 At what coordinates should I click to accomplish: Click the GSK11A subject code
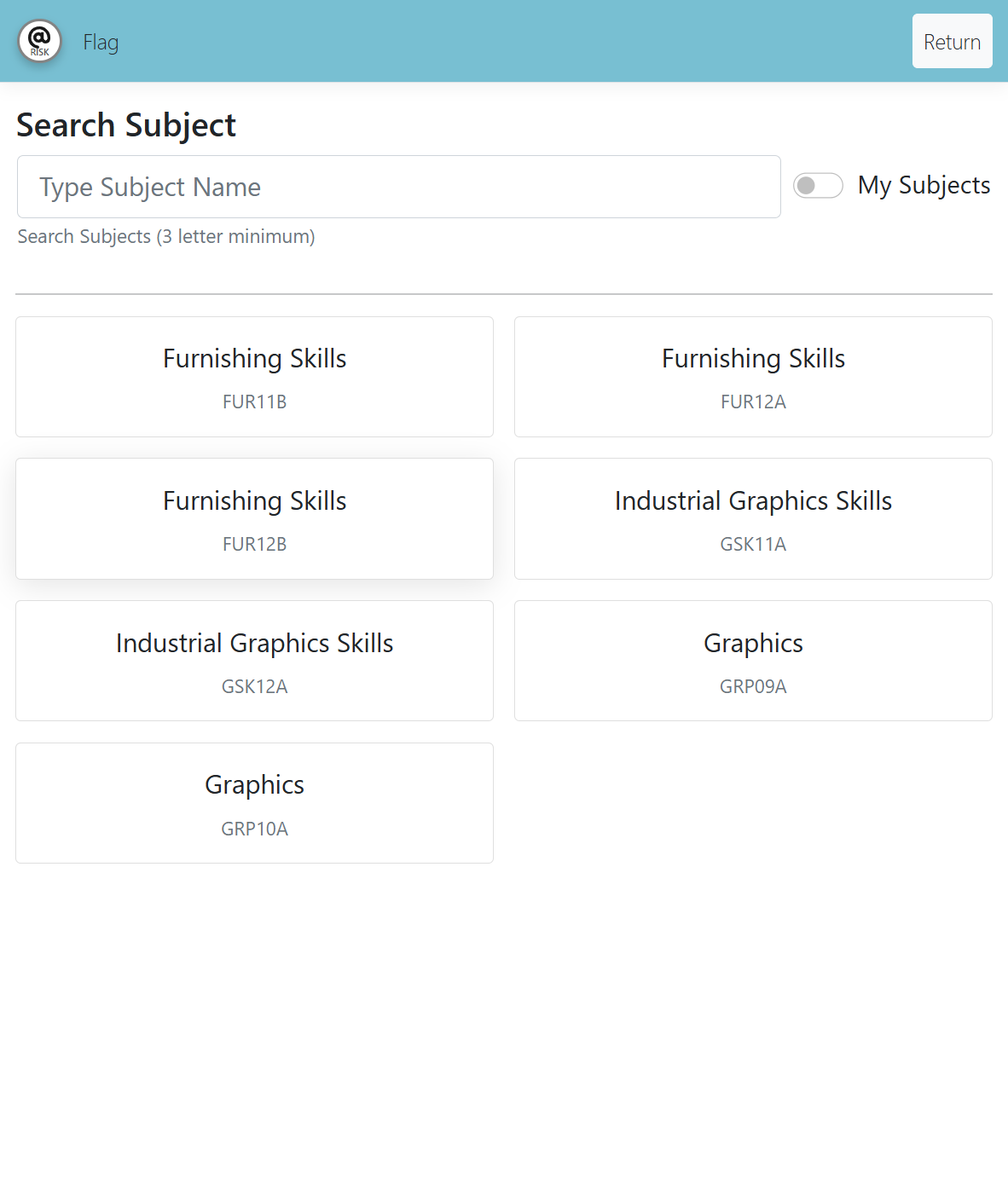[x=753, y=545]
